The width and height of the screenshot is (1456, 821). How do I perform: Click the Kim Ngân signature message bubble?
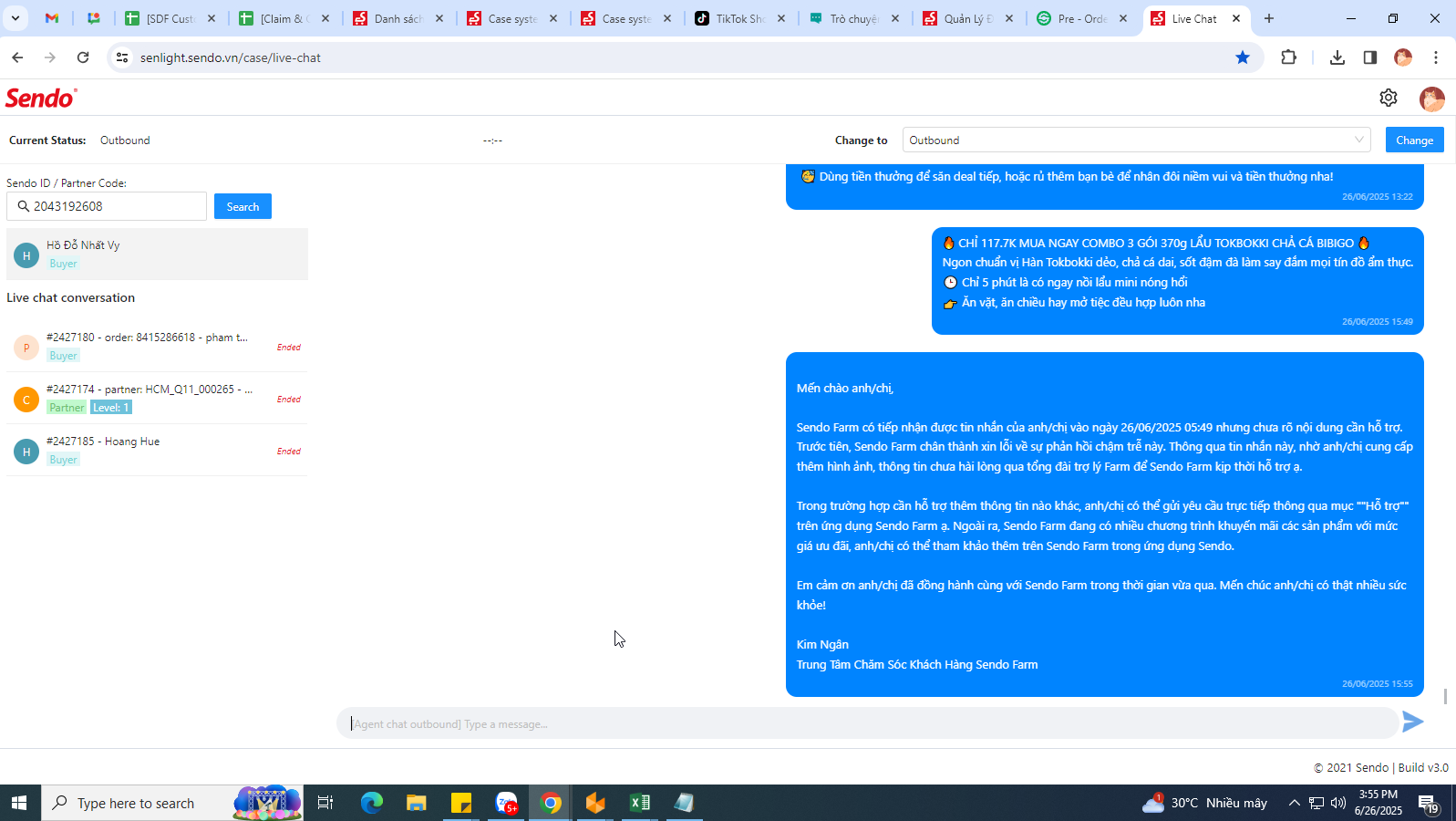1105,525
